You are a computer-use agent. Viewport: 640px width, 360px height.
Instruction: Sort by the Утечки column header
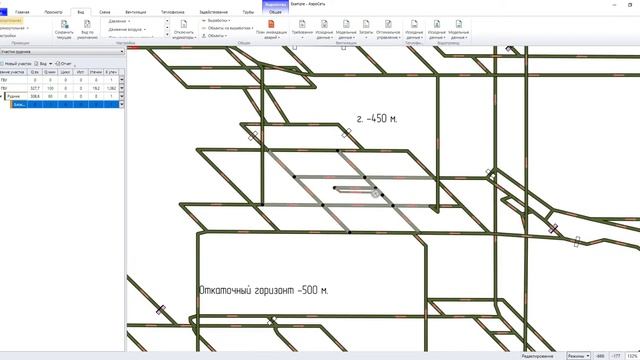pyautogui.click(x=96, y=72)
